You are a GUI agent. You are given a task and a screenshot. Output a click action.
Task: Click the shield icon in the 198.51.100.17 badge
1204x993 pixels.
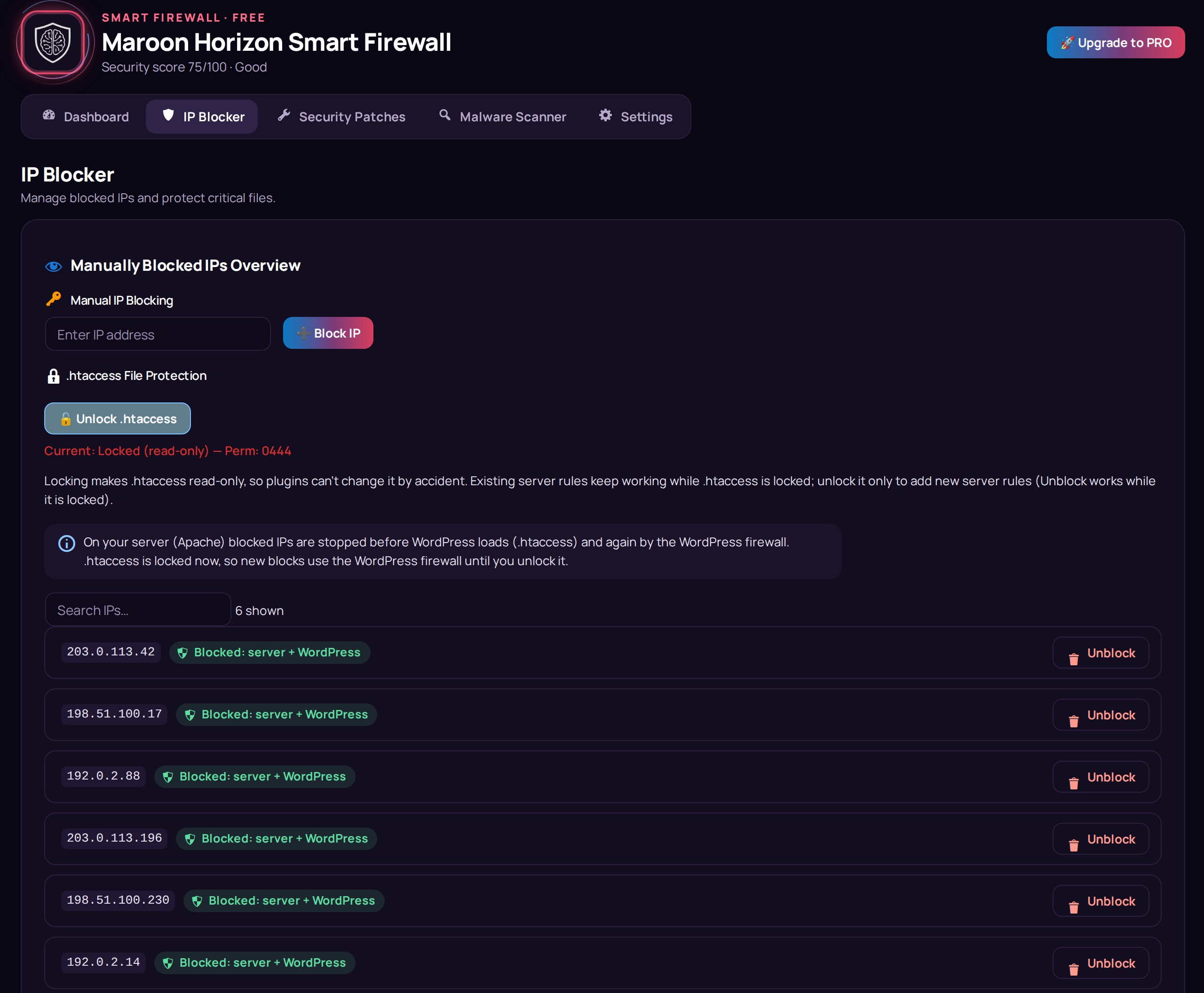(190, 715)
